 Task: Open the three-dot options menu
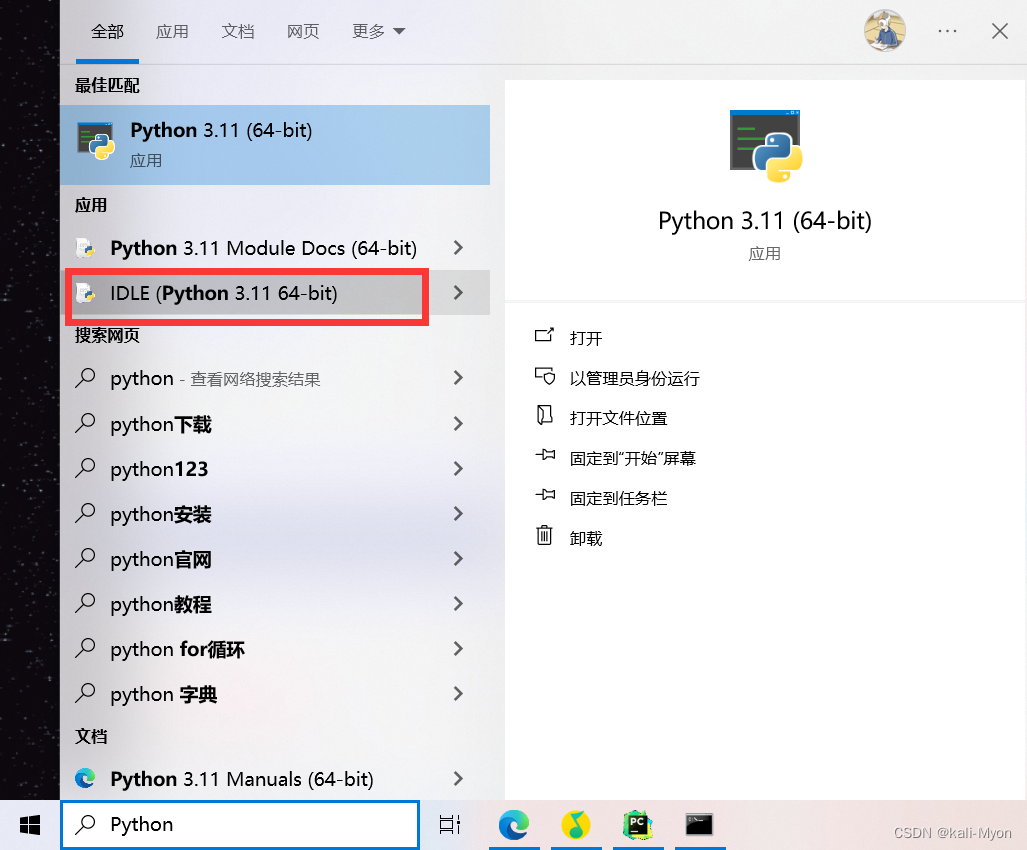[x=947, y=31]
